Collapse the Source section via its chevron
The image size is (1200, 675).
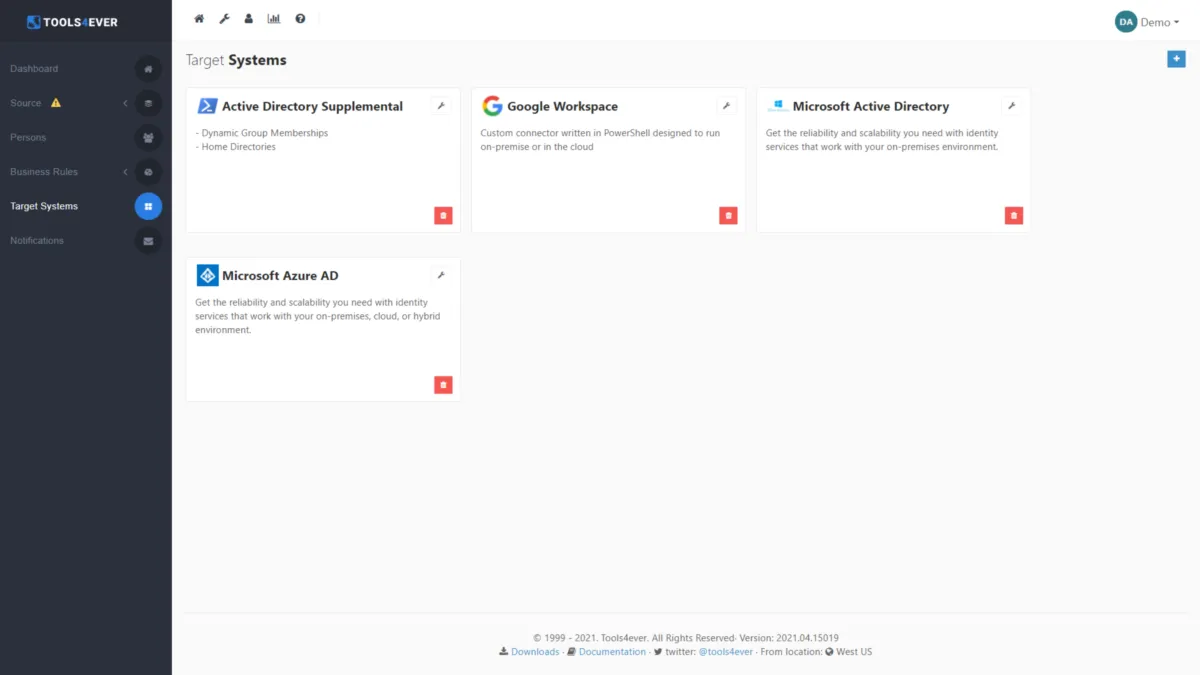coord(124,102)
